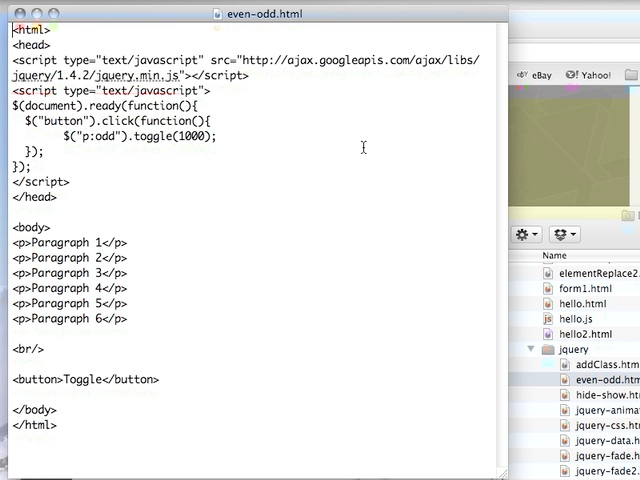Open the bookmarks folder icon next to Yahoo!

pyautogui.click(x=631, y=75)
